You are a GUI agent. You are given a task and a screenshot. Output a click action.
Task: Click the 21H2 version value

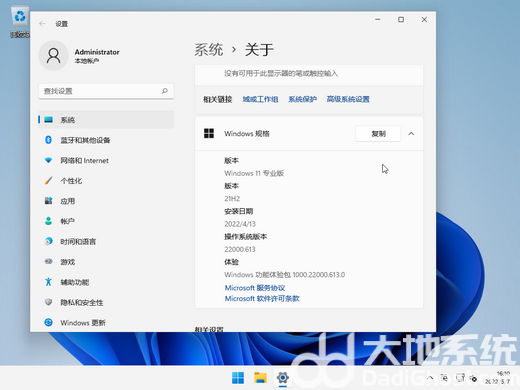[232, 199]
